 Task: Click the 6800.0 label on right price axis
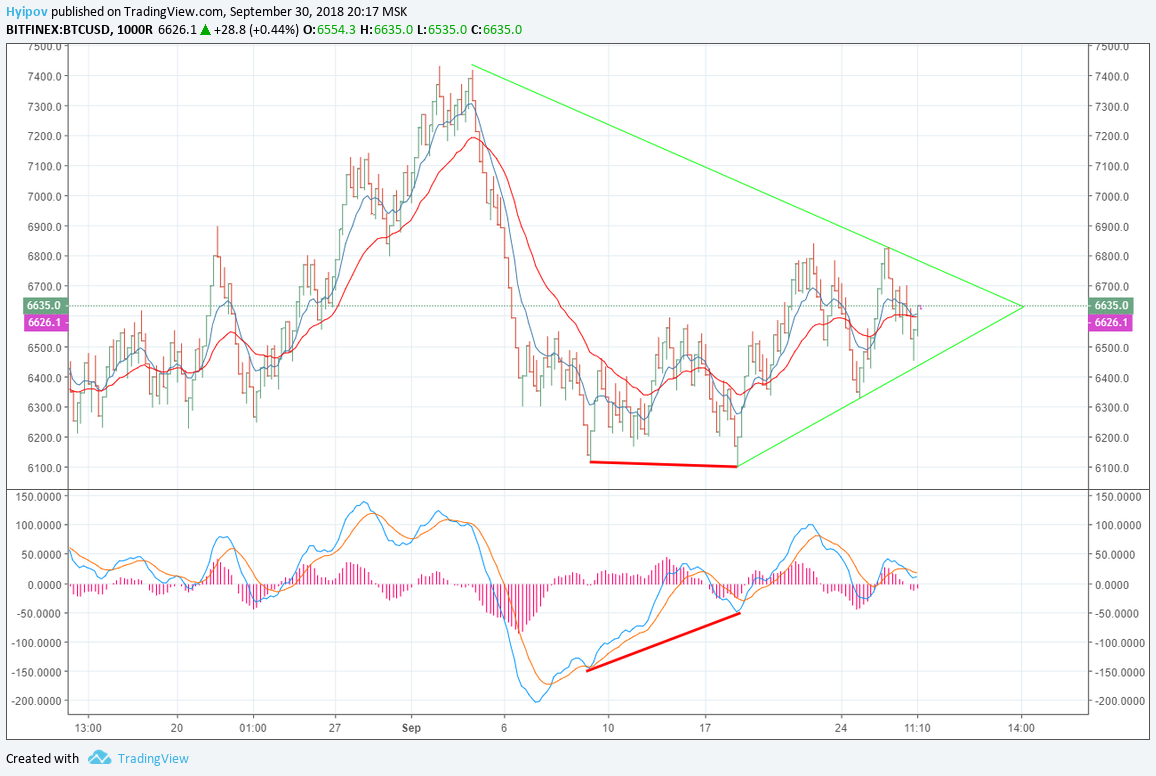click(1112, 257)
